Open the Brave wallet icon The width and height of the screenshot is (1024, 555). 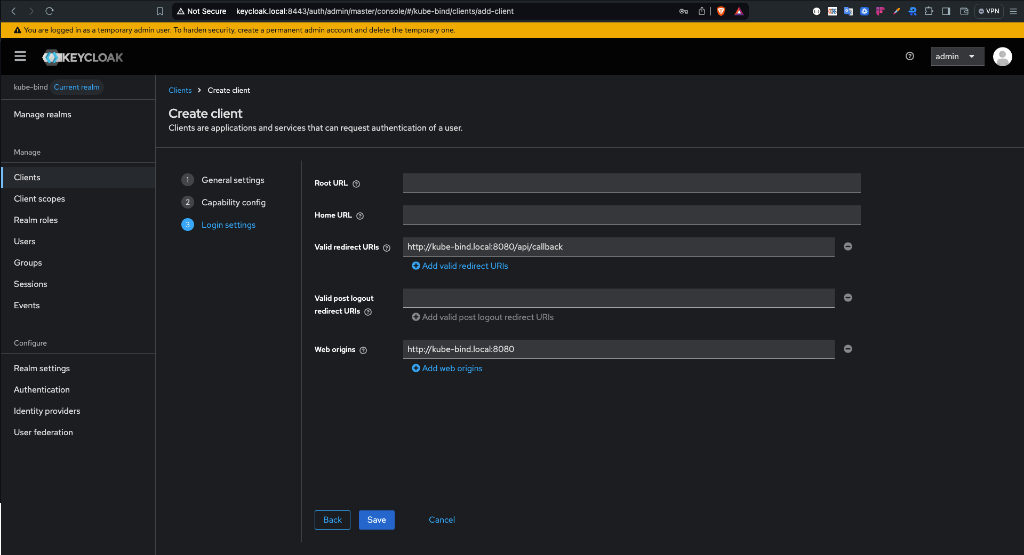[964, 11]
